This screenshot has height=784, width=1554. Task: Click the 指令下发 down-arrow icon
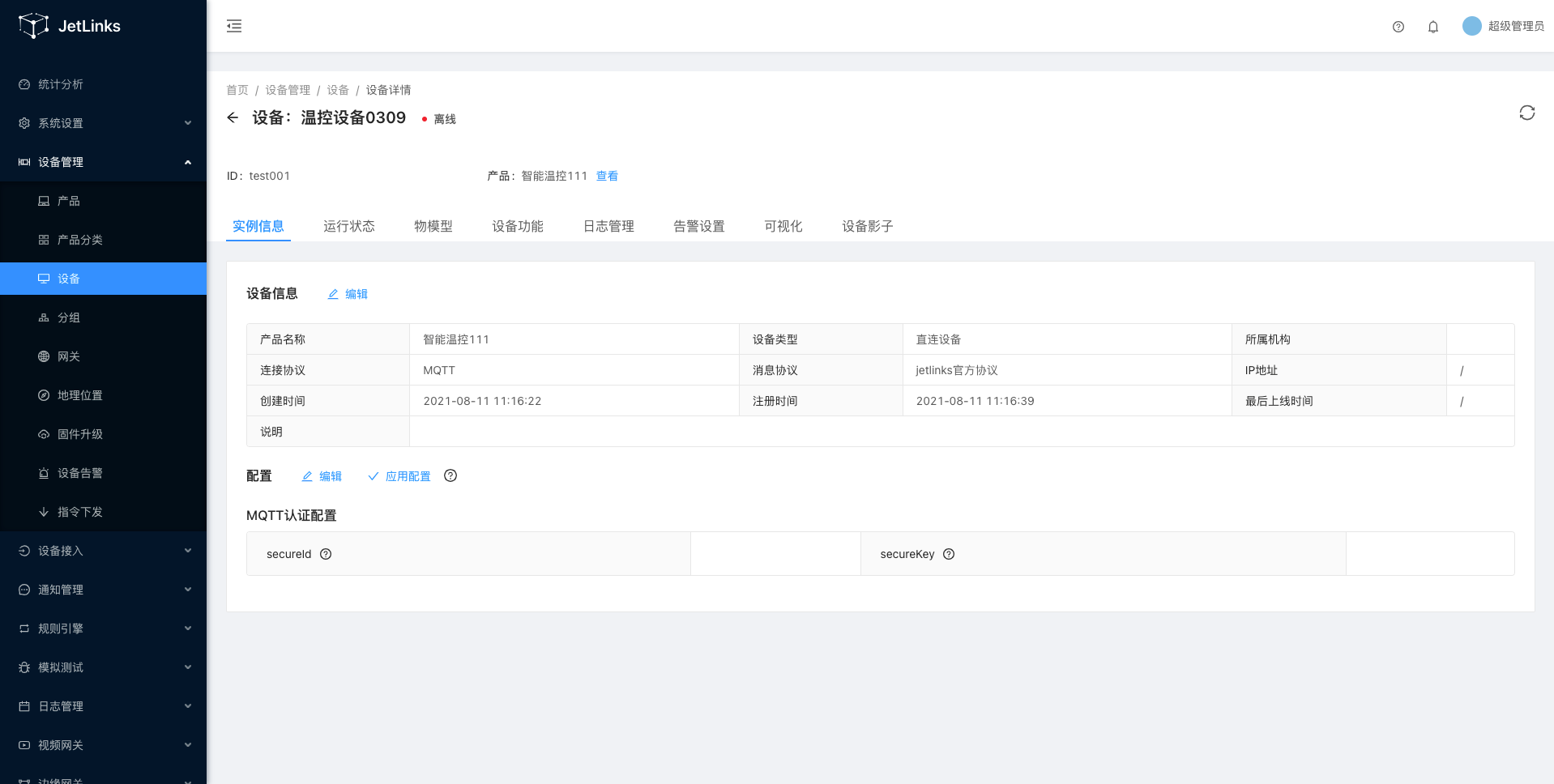[x=44, y=512]
